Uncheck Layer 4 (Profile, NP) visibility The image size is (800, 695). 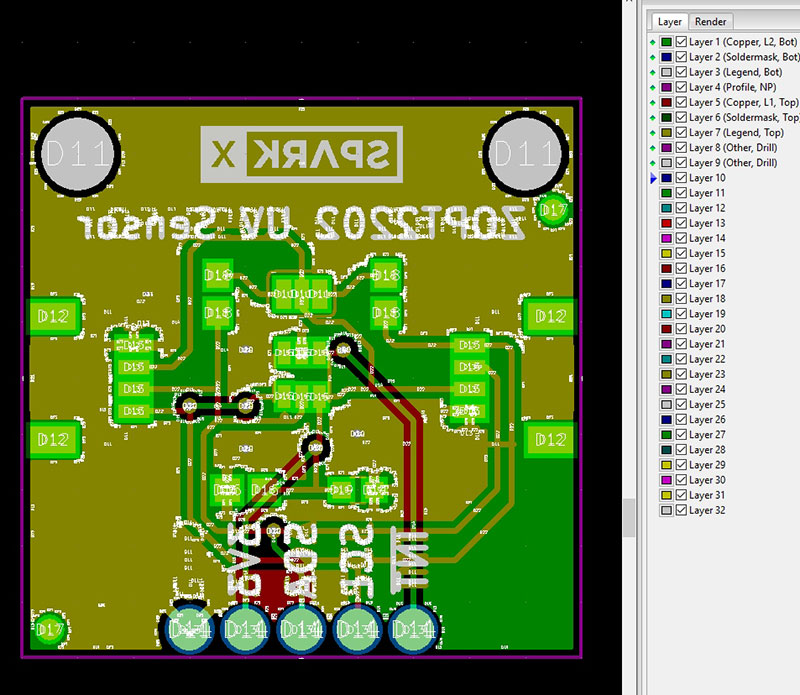pyautogui.click(x=681, y=87)
